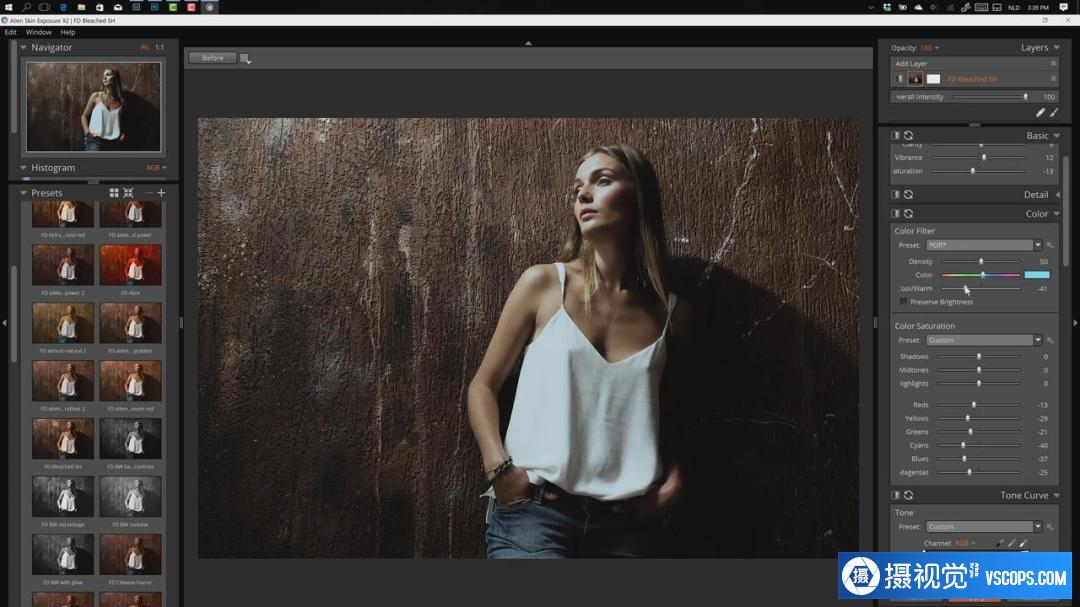The height and width of the screenshot is (607, 1080).
Task: Set navigator zoom to 1:1
Action: [x=160, y=48]
